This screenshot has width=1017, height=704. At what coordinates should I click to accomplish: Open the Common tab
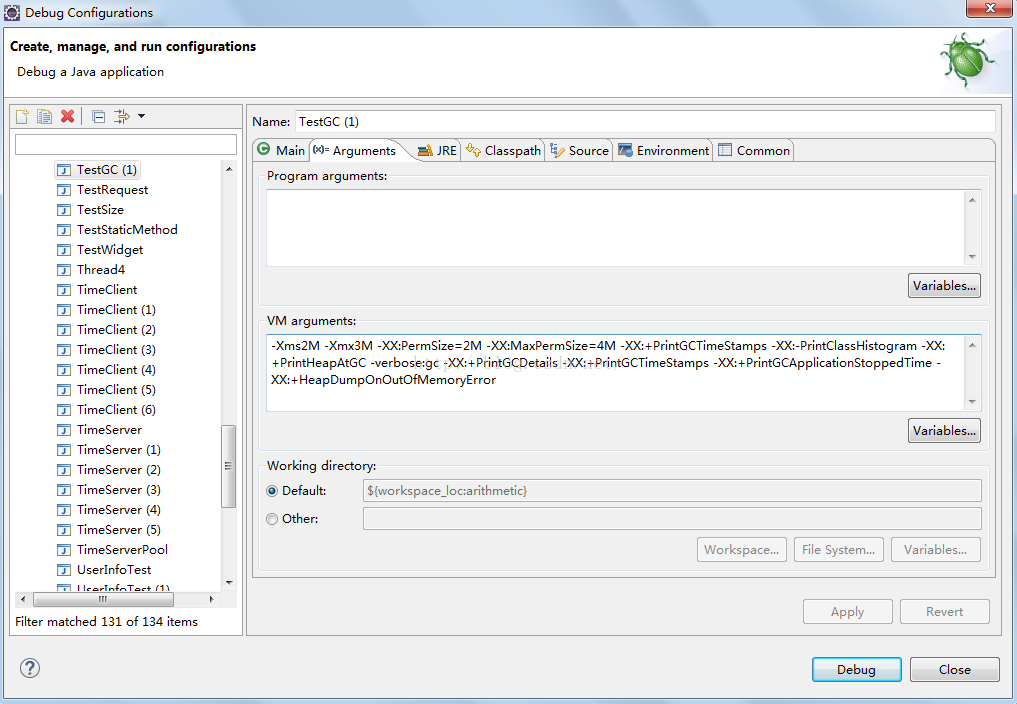[754, 151]
